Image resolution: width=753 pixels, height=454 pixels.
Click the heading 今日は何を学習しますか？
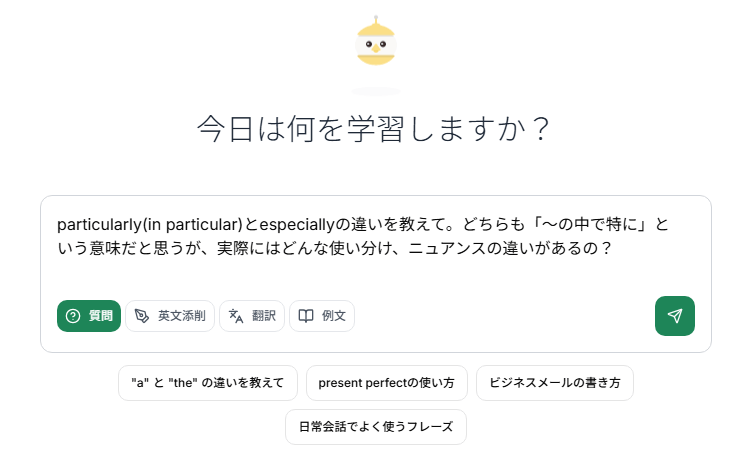point(376,130)
